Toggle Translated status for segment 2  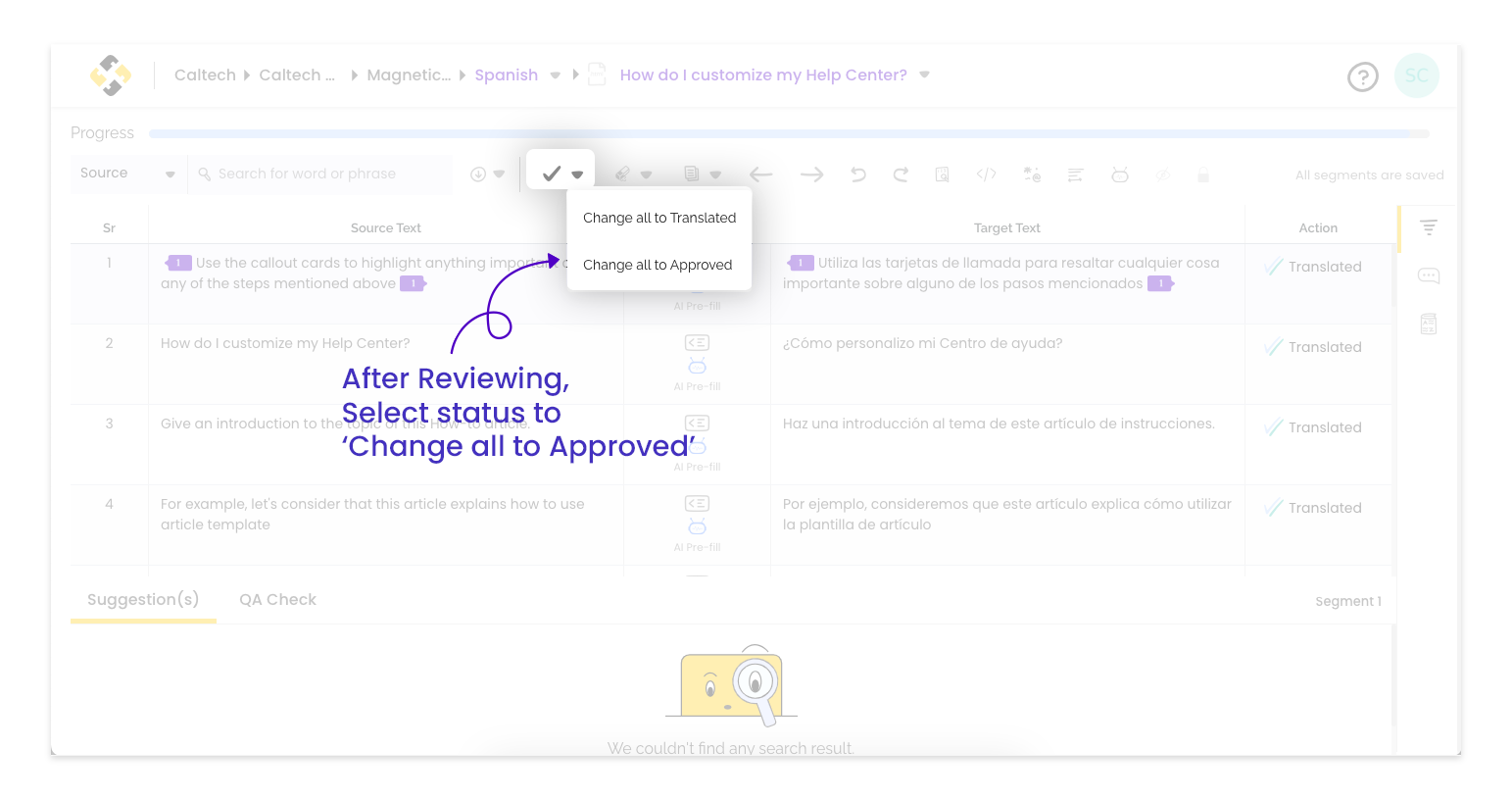(1313, 347)
